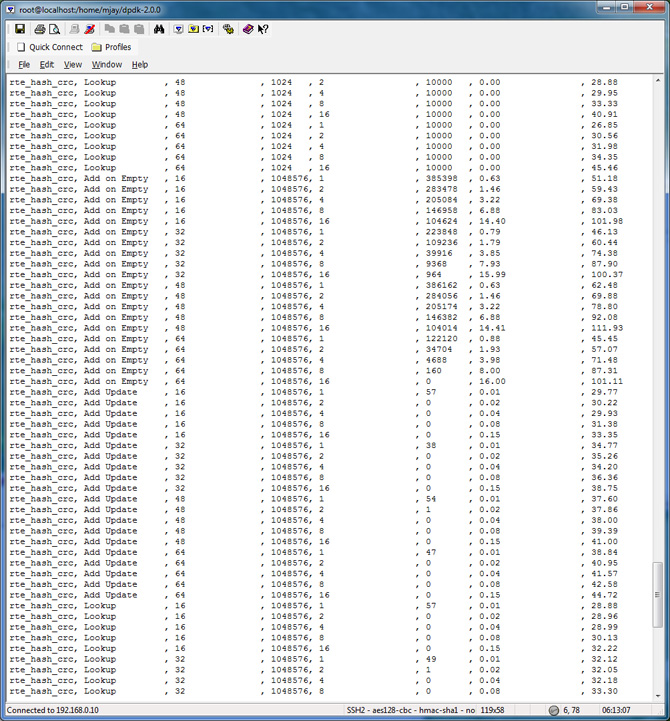This screenshot has height=721, width=670.
Task: Open Print Preview from the toolbar
Action: pyautogui.click(x=54, y=29)
